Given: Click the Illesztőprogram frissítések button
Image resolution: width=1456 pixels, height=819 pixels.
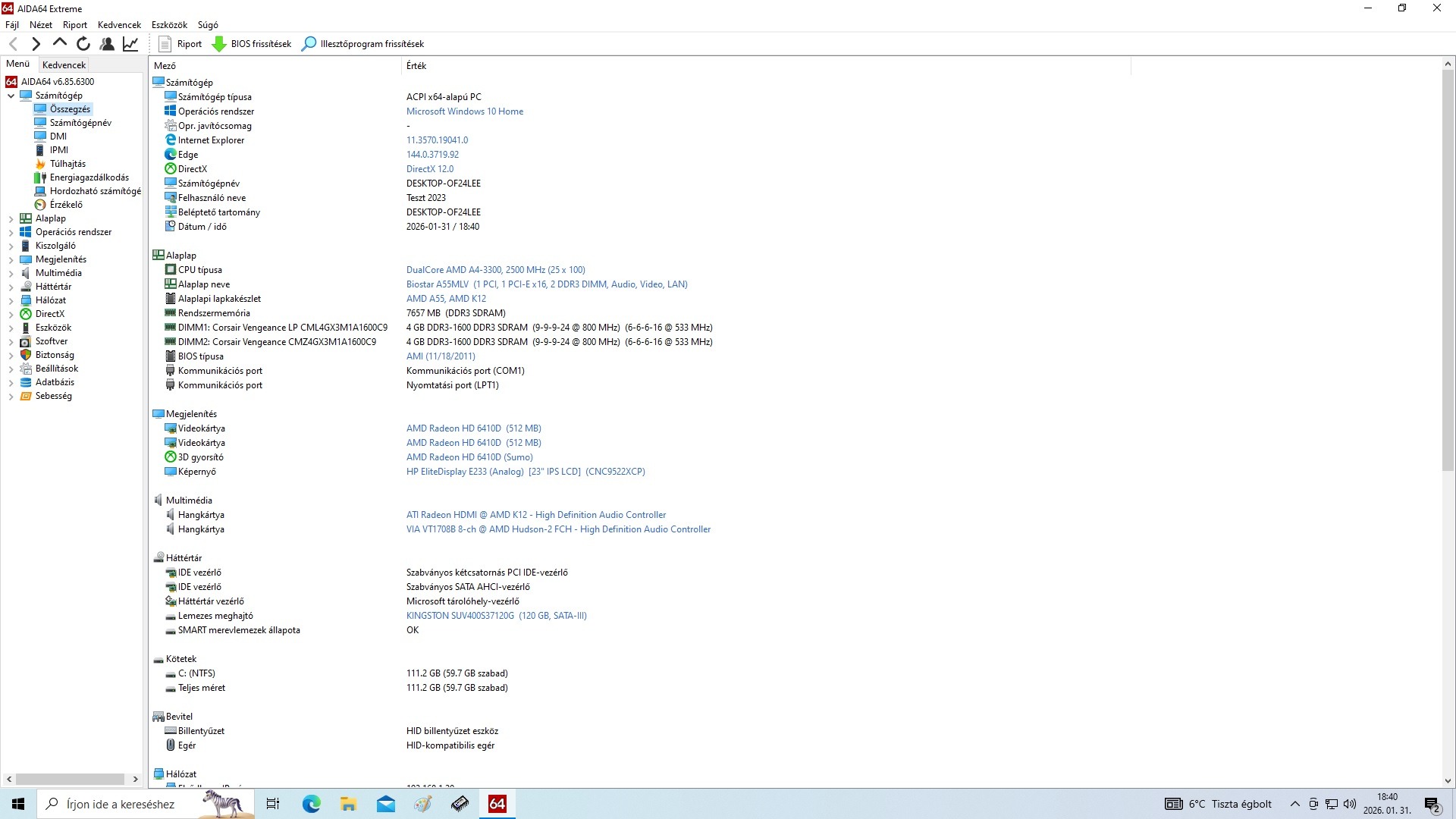Looking at the screenshot, I should coord(362,44).
